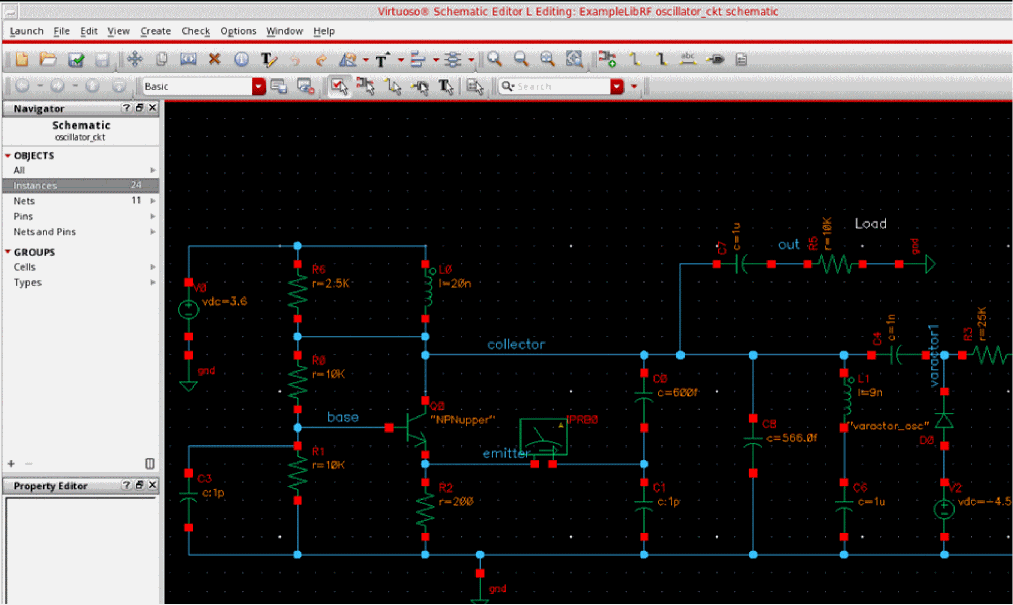
Task: Click the Zoom In magnifier icon
Action: coord(494,60)
